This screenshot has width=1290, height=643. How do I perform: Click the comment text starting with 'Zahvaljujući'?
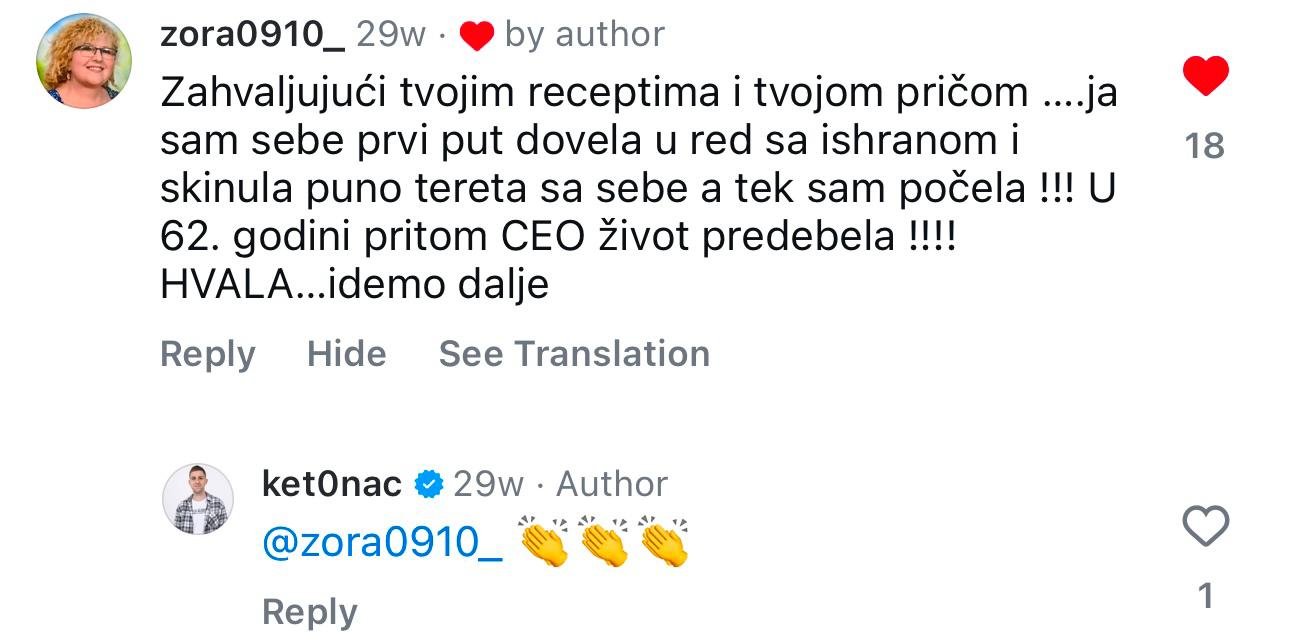click(639, 190)
